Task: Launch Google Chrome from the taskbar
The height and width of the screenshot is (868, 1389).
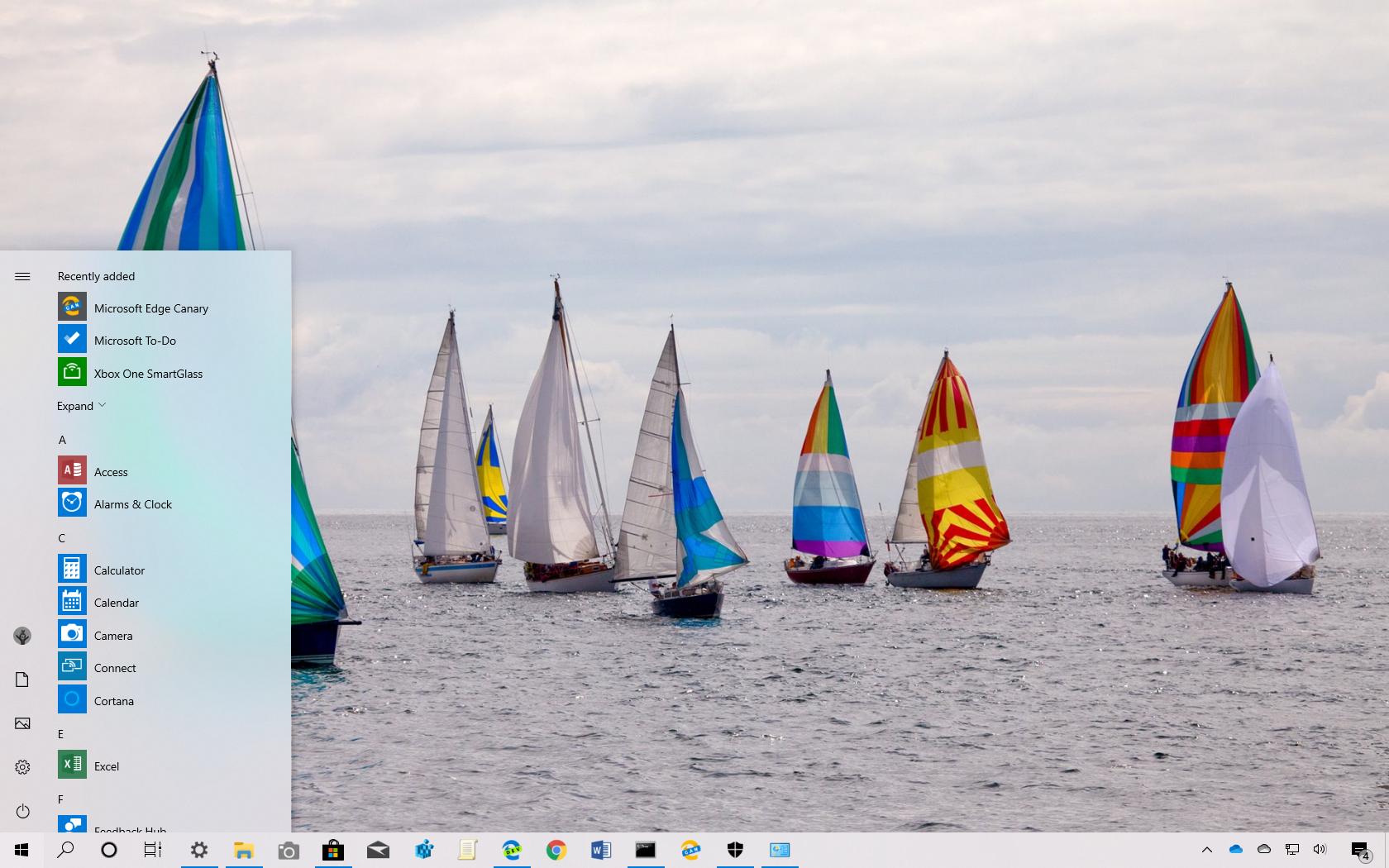Action: pos(556,850)
